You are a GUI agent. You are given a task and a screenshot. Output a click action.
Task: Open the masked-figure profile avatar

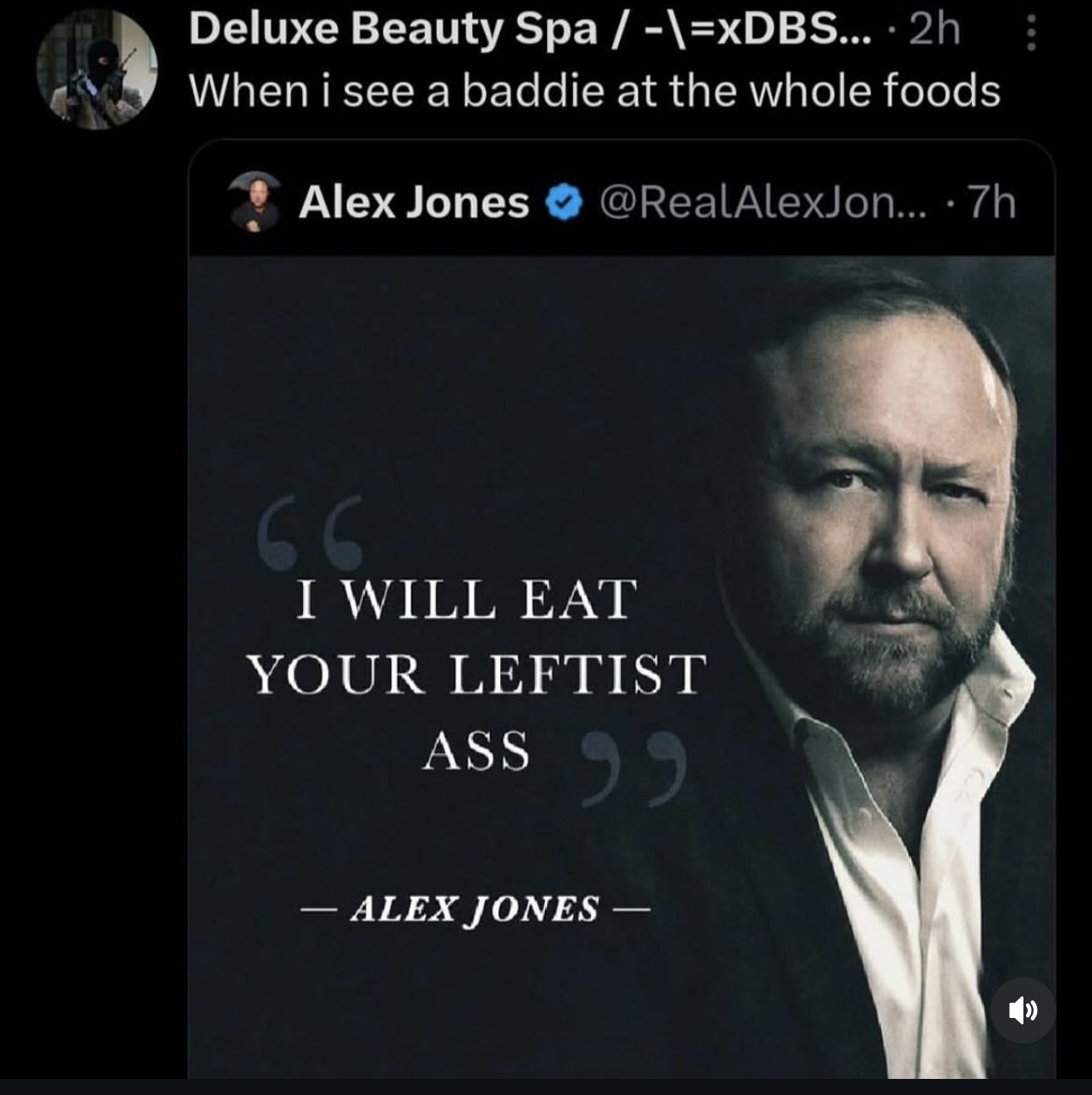tap(98, 69)
